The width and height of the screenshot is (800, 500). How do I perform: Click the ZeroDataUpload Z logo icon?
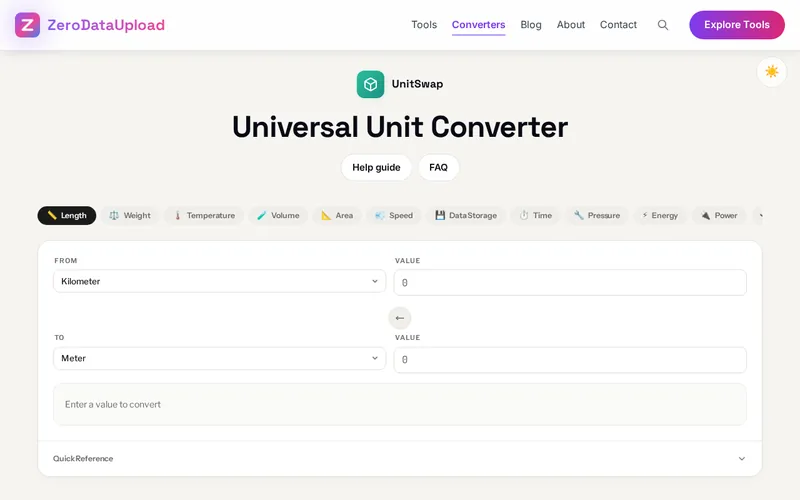(27, 24)
